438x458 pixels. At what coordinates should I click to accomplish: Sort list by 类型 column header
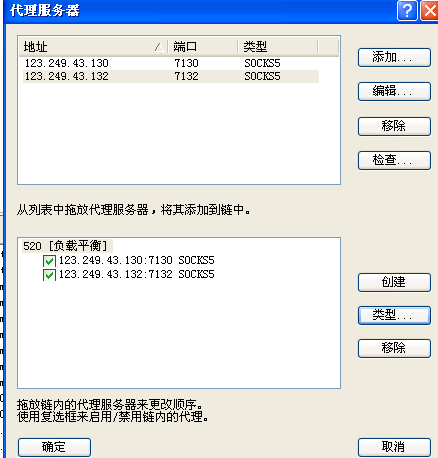point(278,46)
